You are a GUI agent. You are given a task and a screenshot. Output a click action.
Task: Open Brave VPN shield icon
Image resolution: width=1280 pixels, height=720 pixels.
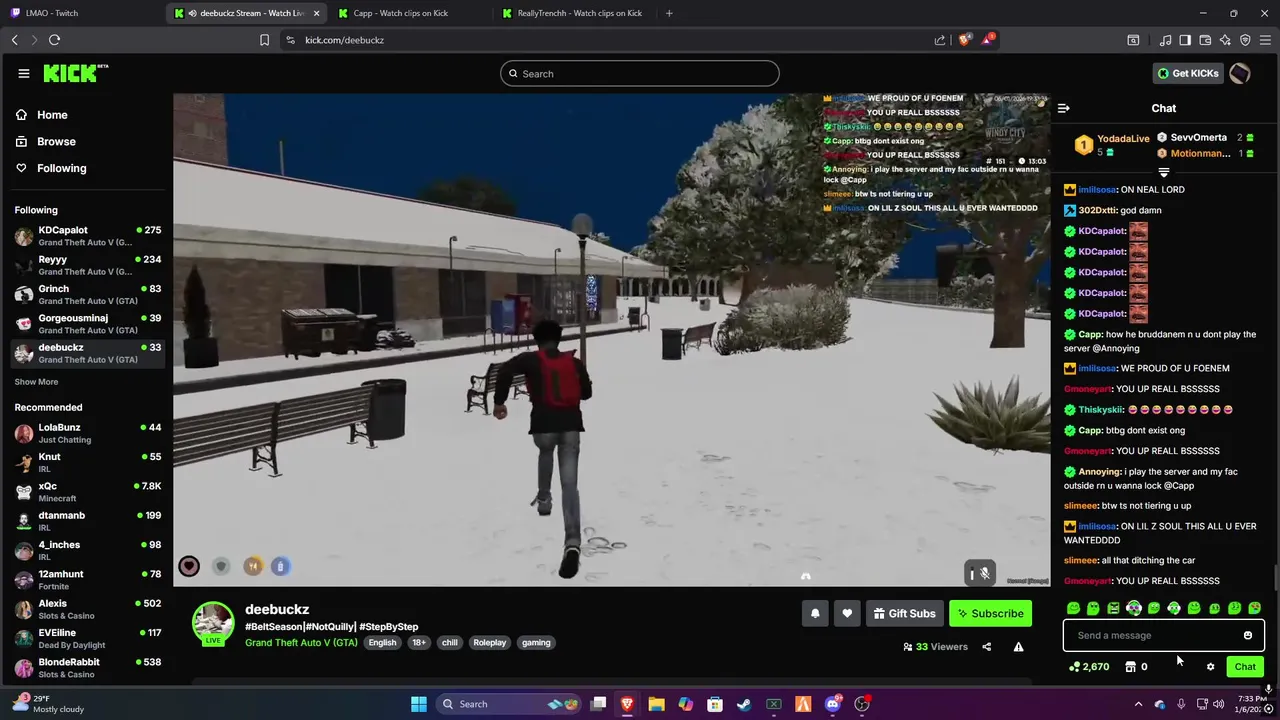[1245, 40]
